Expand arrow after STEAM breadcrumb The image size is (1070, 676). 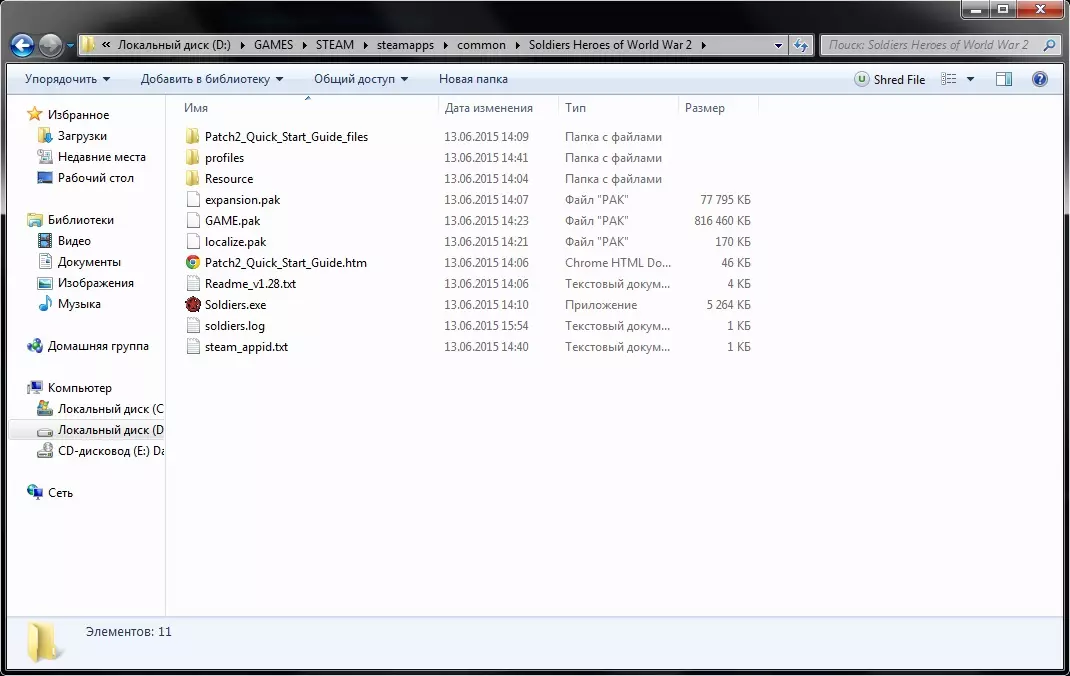[x=365, y=45]
